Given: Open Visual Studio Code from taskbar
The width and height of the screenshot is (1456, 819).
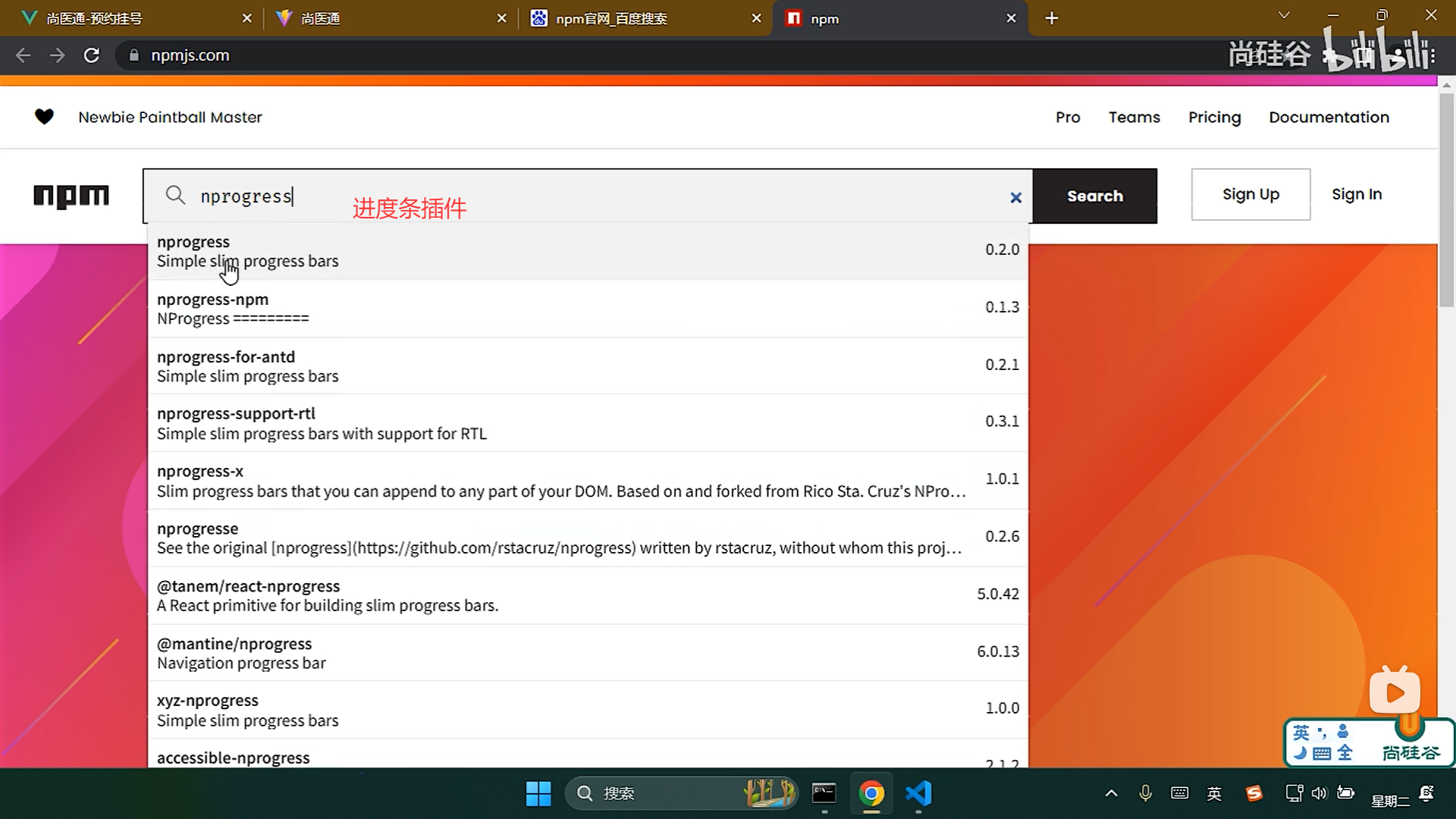Looking at the screenshot, I should 918,793.
